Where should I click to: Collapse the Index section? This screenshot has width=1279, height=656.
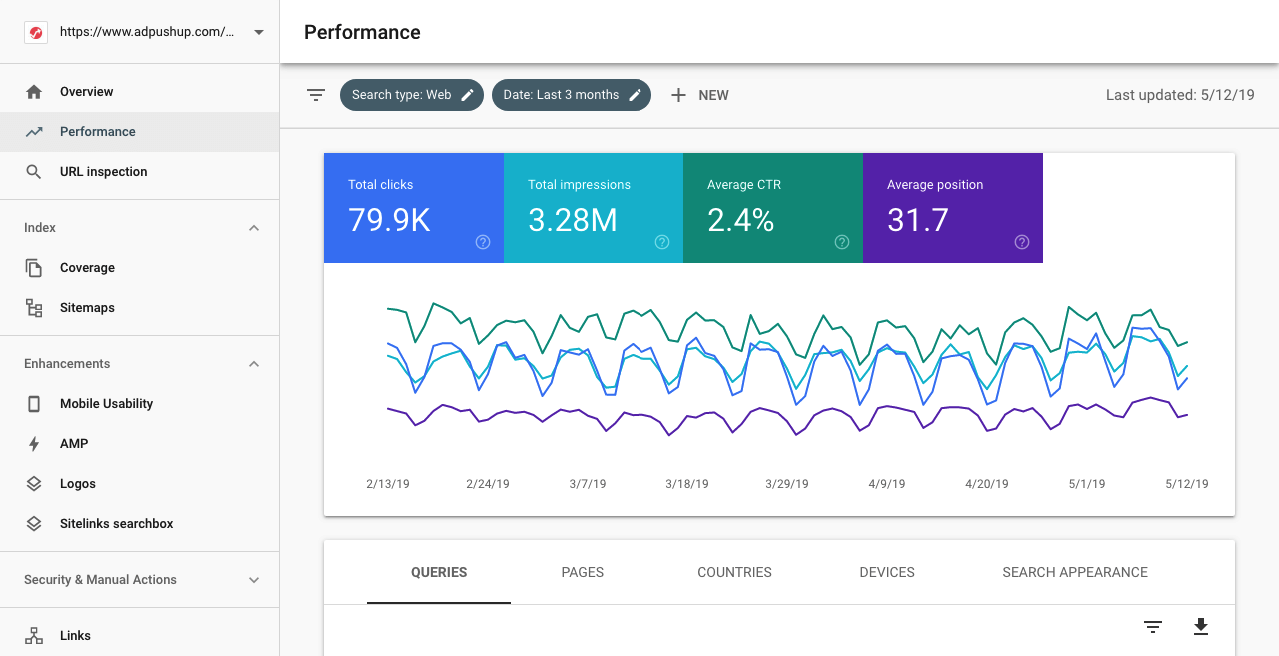click(254, 227)
